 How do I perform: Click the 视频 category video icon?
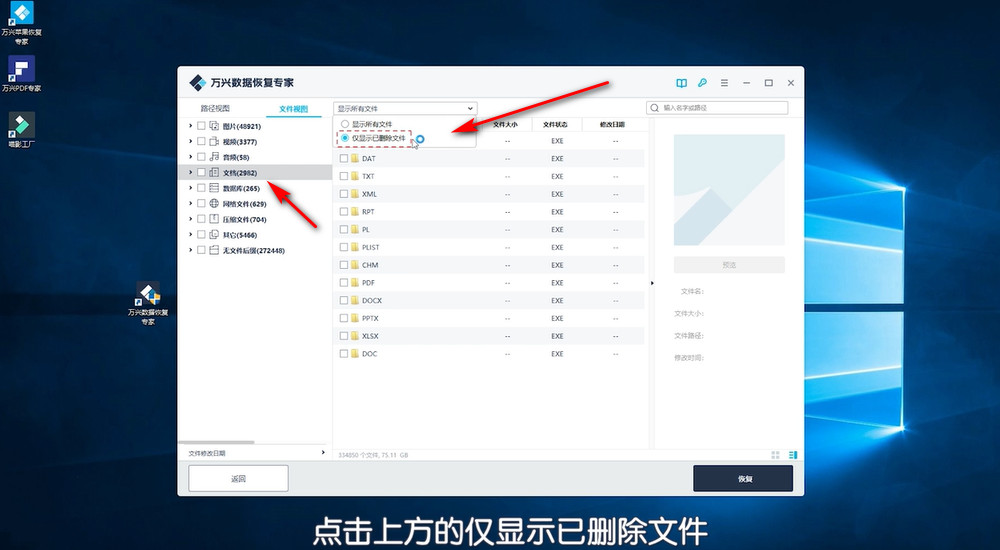tap(214, 142)
